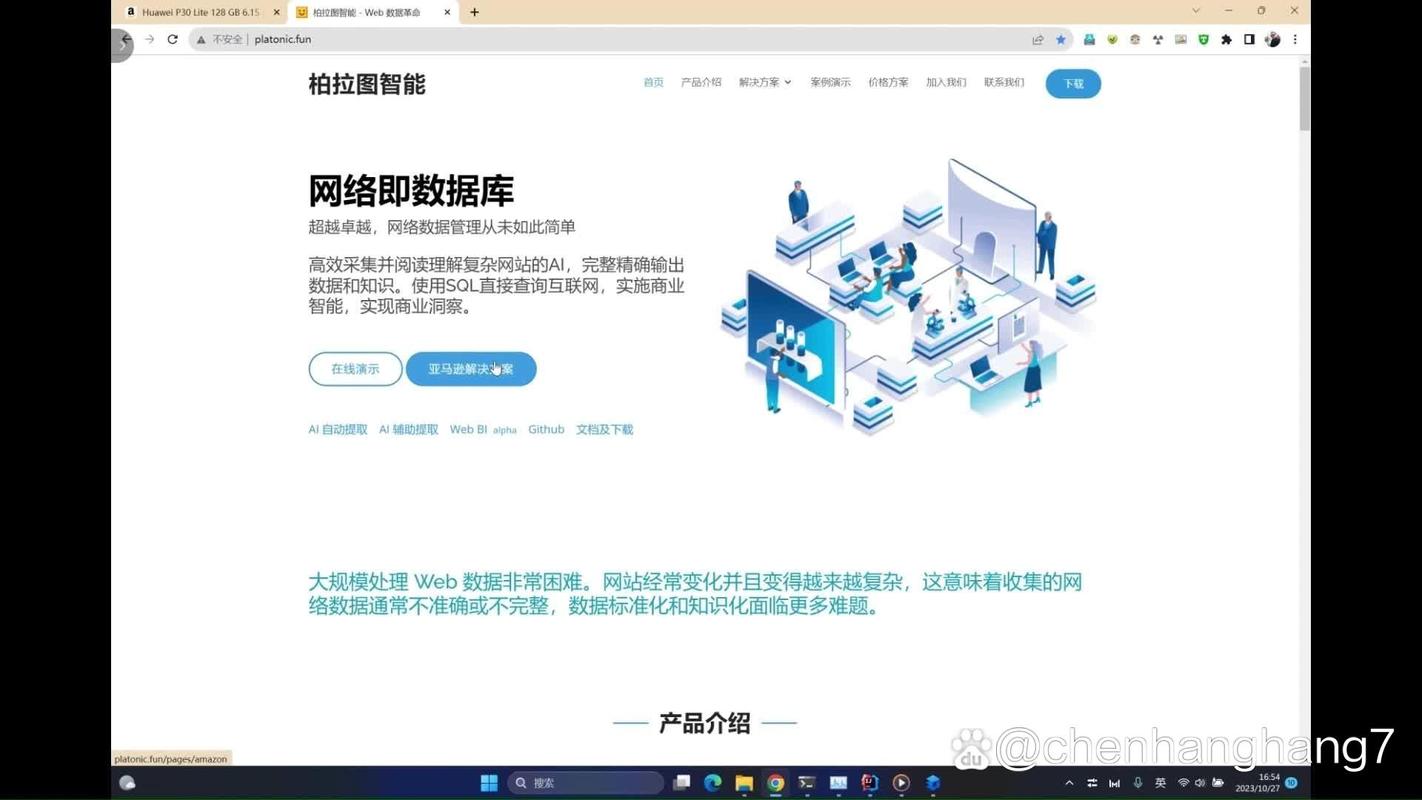1422x800 pixels.
Task: Click the isometric office illustration
Action: (x=908, y=297)
